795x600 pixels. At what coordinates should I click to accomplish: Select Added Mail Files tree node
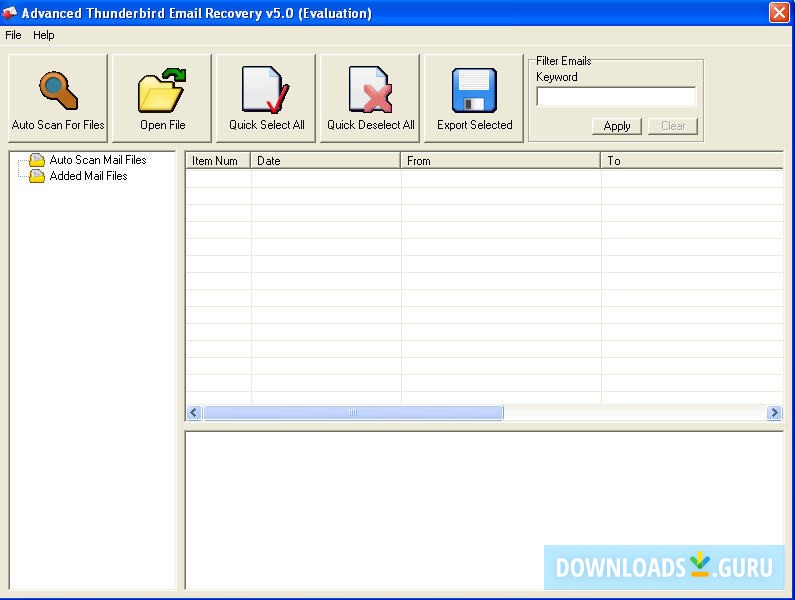point(88,176)
